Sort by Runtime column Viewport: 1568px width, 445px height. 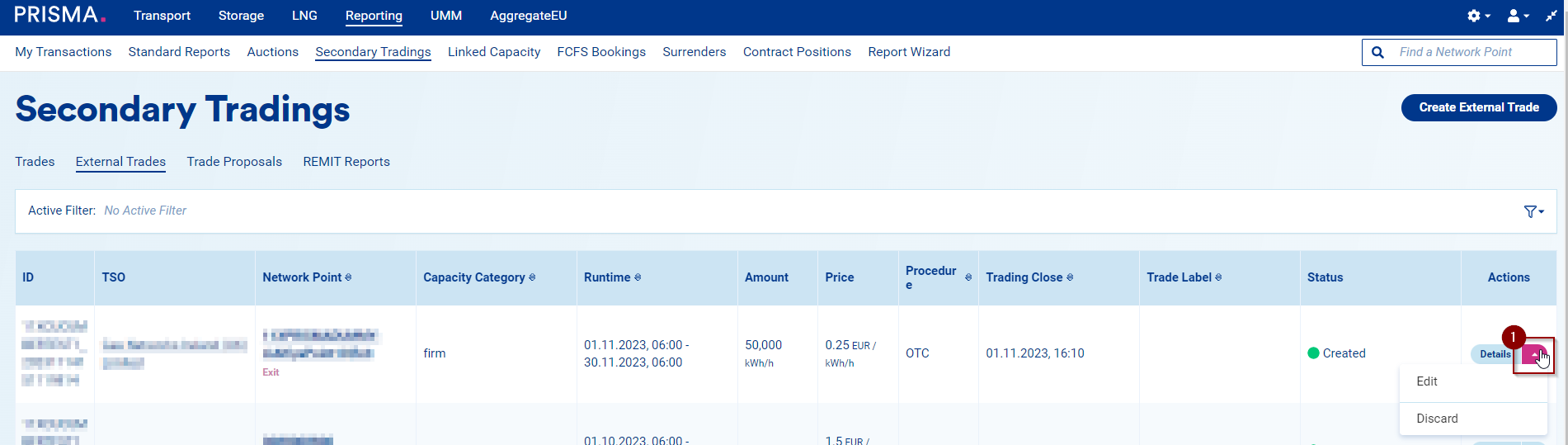[x=638, y=277]
